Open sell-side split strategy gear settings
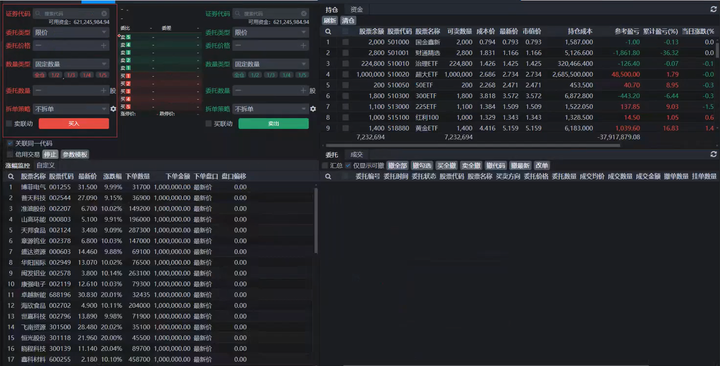Screen dimensions: 720x366 coord(313,109)
